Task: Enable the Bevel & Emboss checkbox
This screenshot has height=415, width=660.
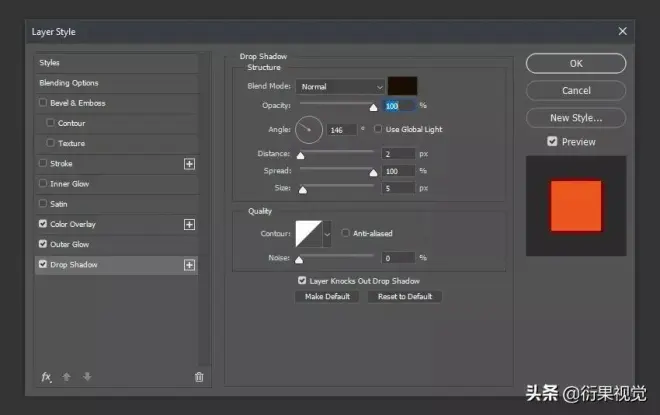Action: pos(43,102)
